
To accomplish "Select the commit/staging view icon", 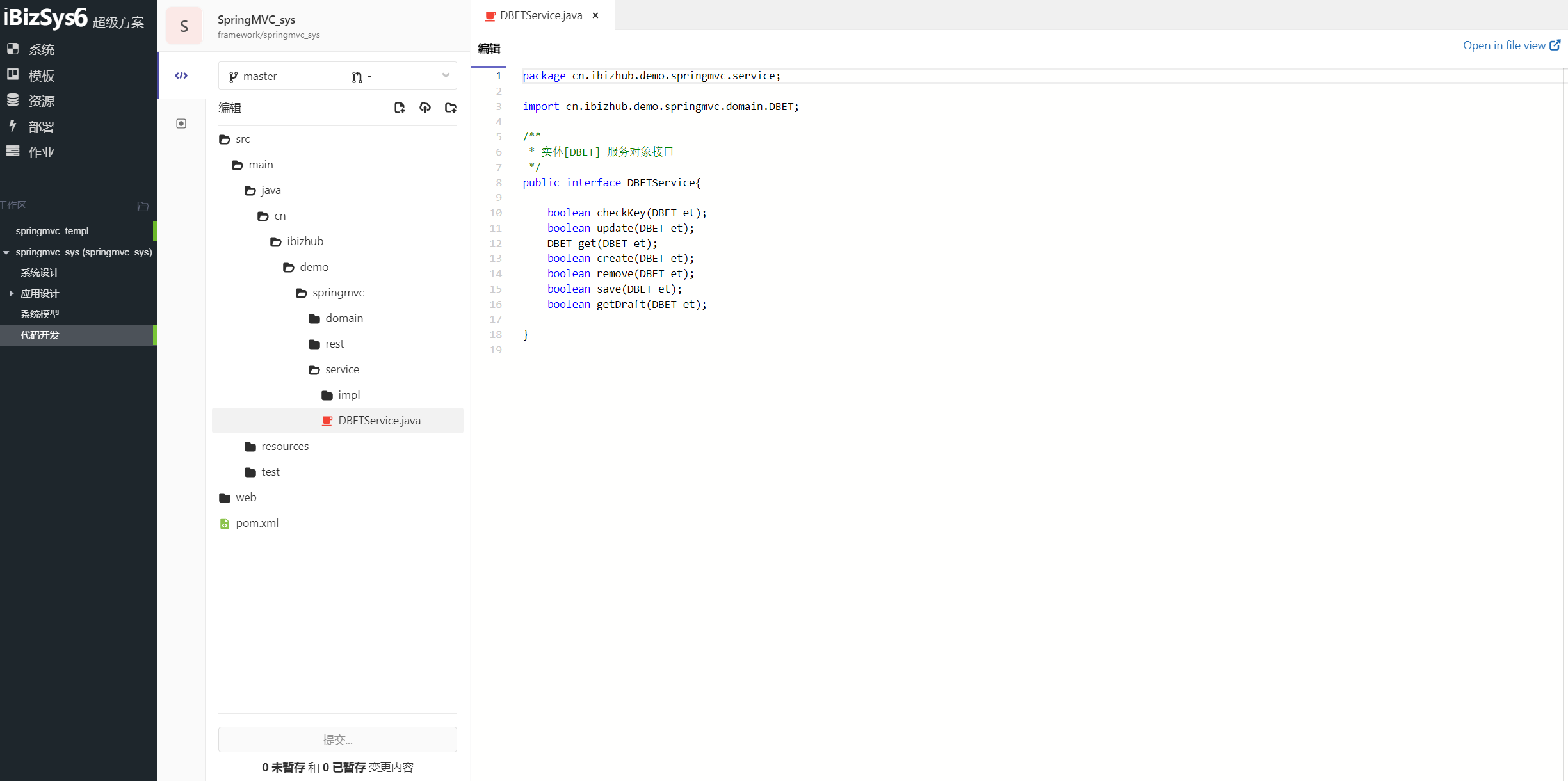I will (x=181, y=124).
